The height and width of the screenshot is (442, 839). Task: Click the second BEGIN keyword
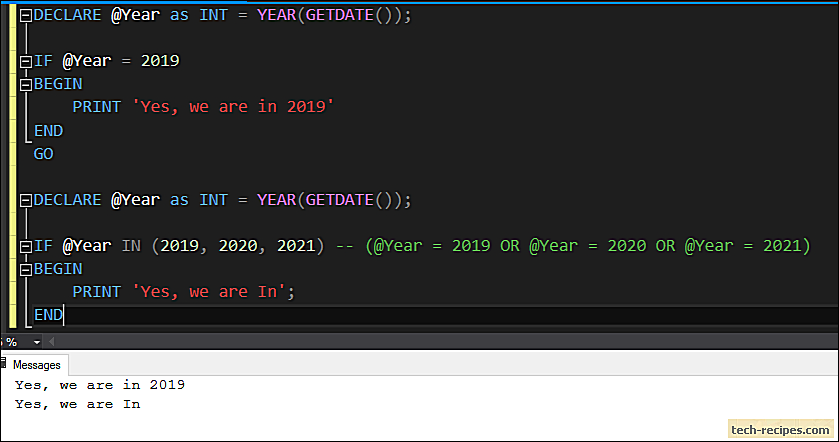[58, 269]
